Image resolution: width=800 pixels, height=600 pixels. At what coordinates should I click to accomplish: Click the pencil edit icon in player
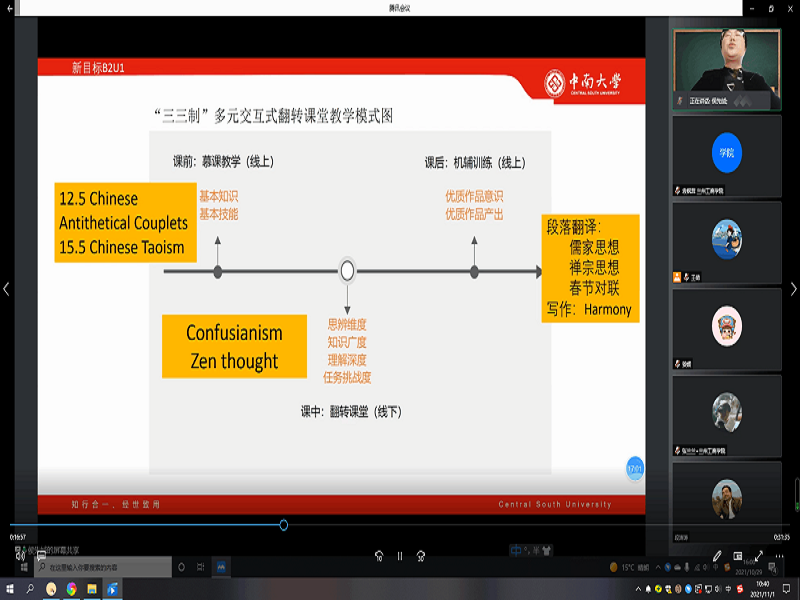coord(717,555)
